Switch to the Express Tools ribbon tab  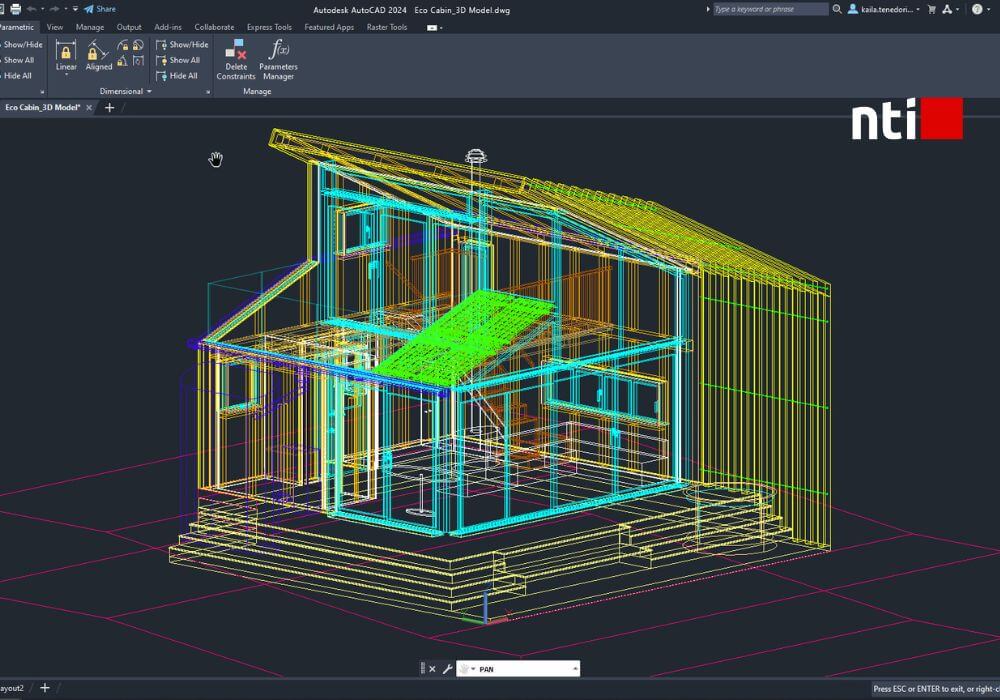coord(270,27)
